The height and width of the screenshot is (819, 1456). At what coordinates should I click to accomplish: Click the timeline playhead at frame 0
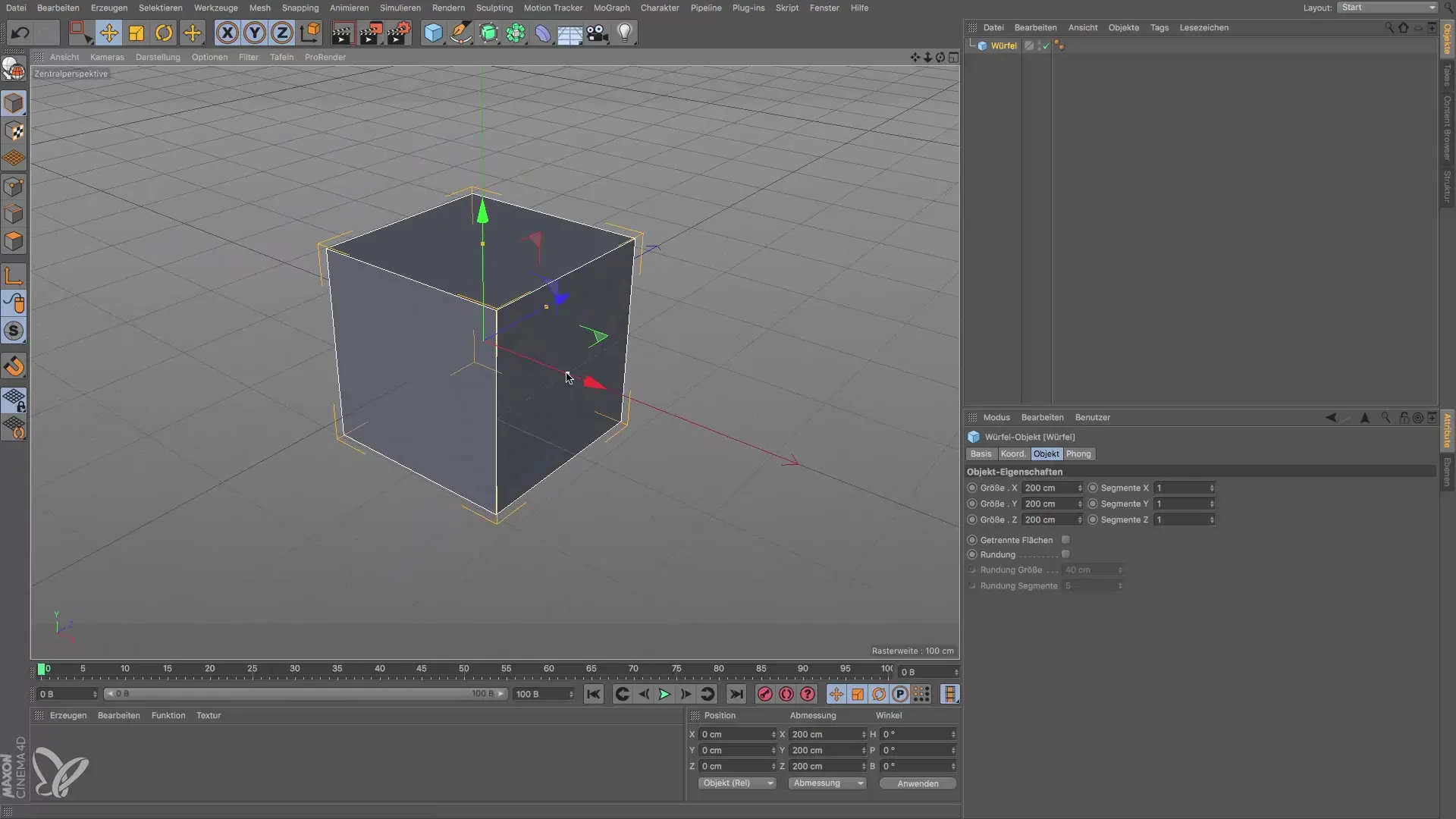point(42,669)
